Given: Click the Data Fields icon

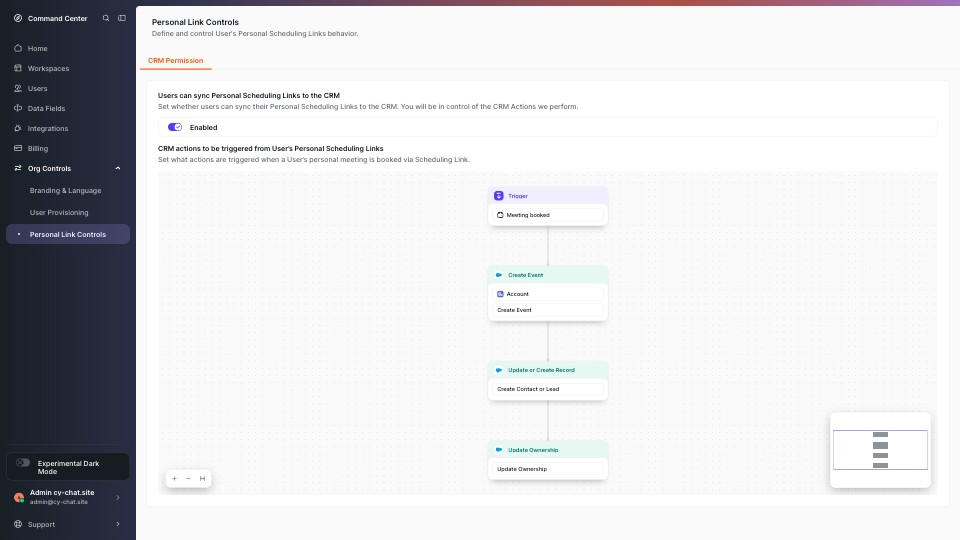Looking at the screenshot, I should [x=18, y=108].
